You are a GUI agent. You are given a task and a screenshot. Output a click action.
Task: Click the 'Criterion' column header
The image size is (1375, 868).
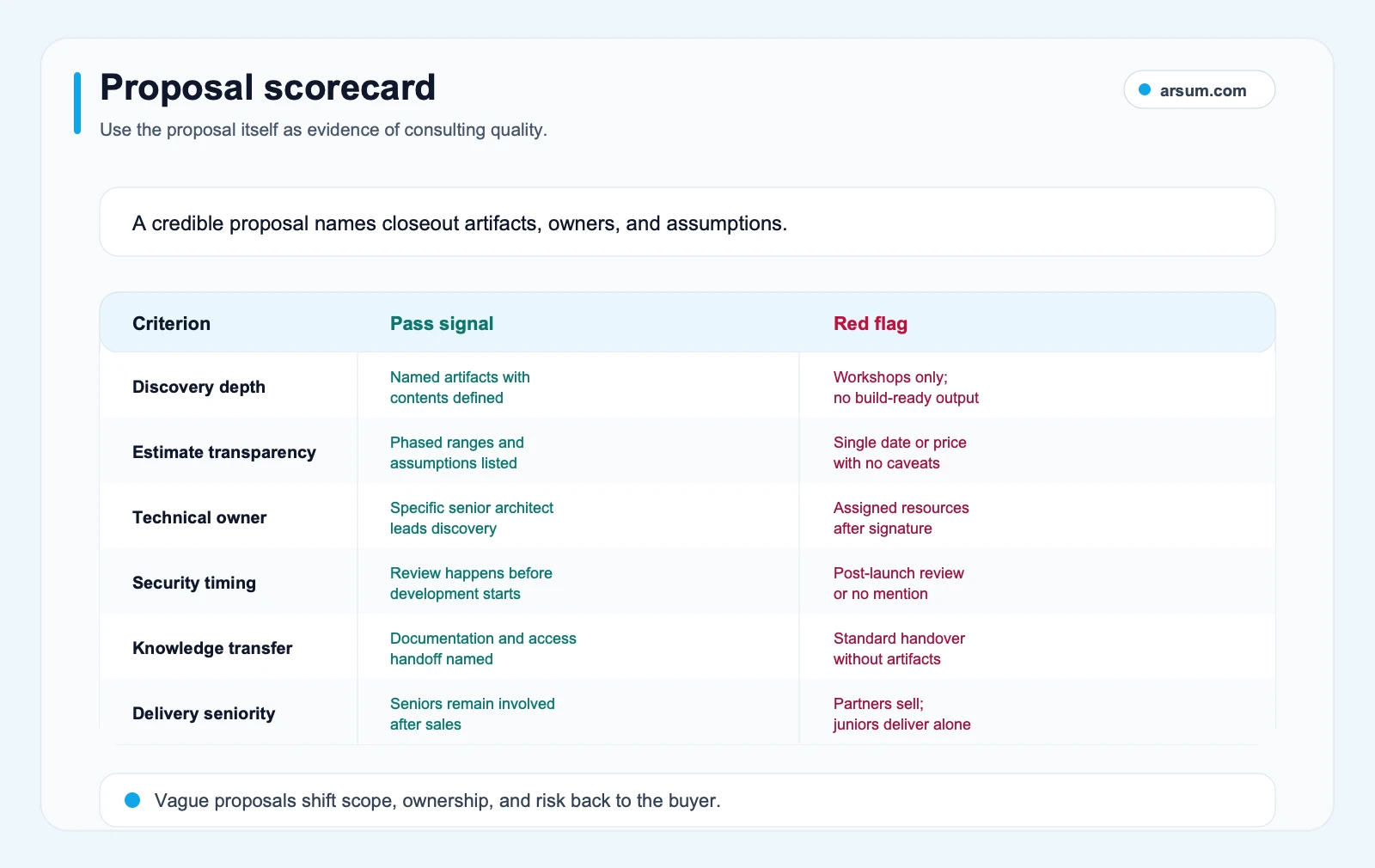[171, 323]
